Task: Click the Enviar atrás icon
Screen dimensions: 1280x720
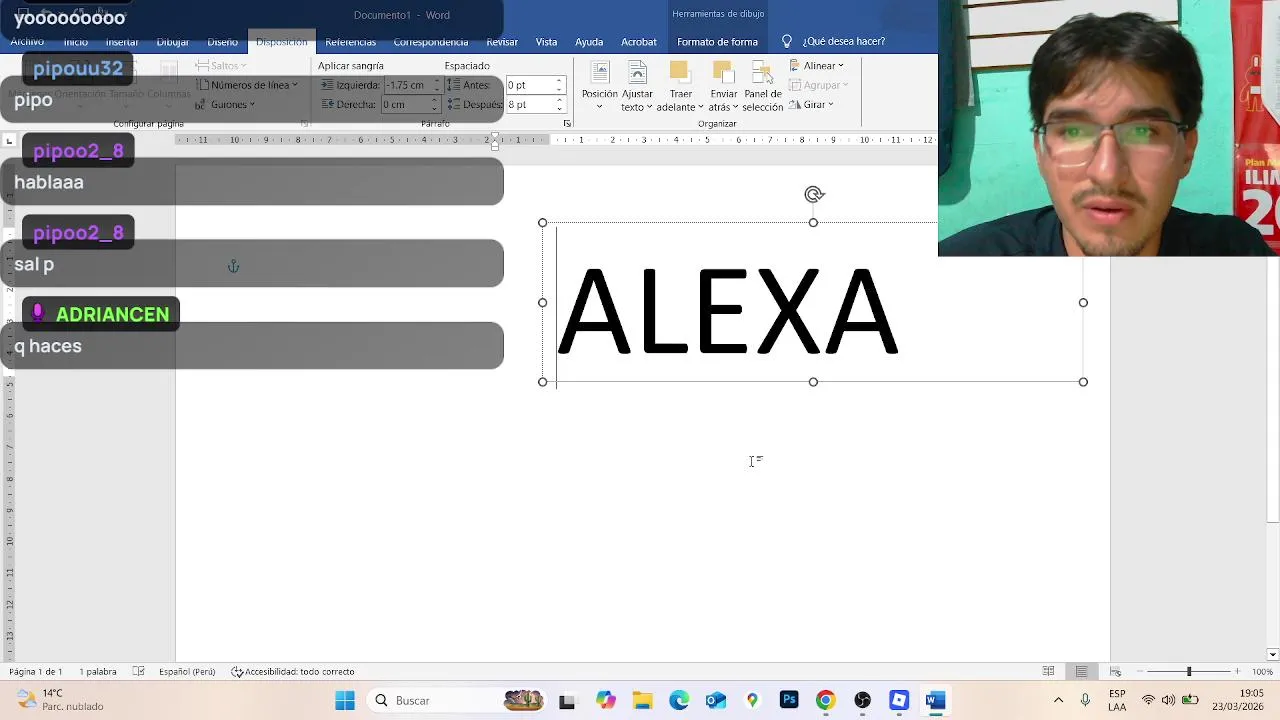Action: click(x=723, y=72)
